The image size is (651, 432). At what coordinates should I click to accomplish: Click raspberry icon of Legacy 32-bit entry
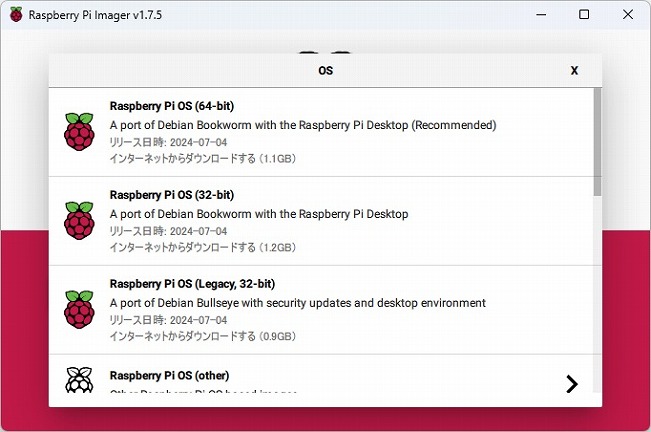pyautogui.click(x=79, y=309)
